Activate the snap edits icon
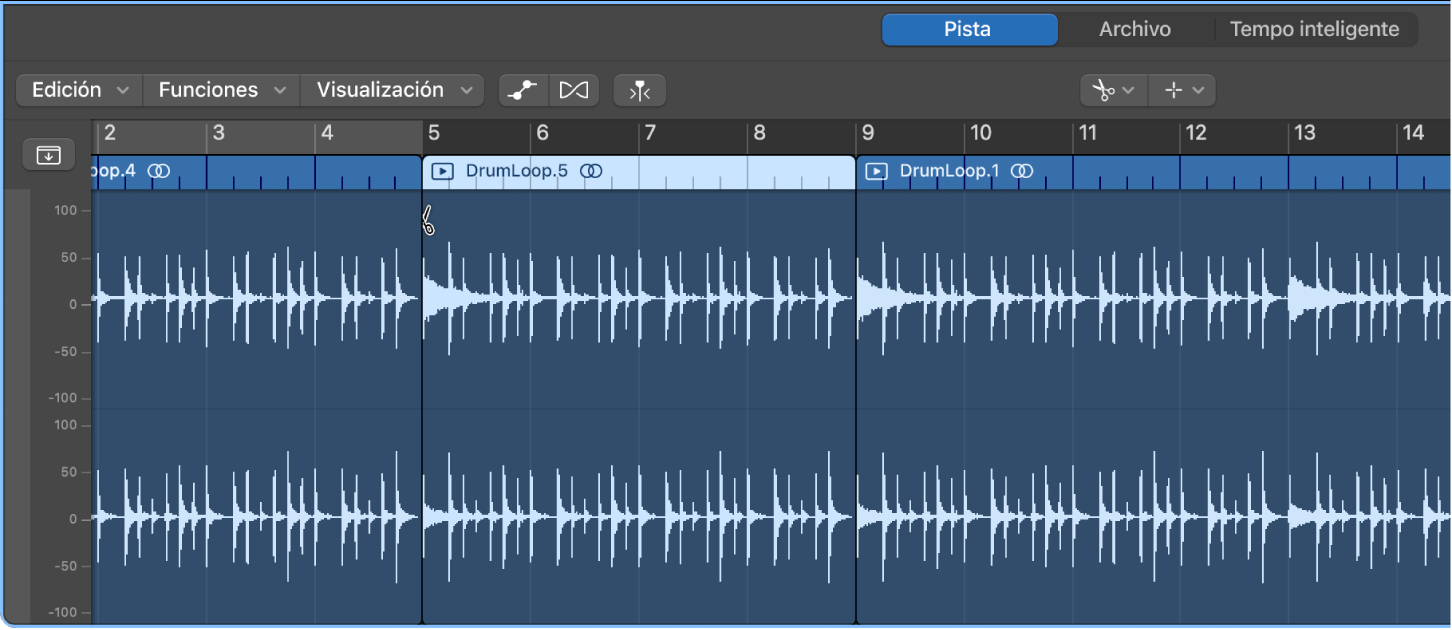The height and width of the screenshot is (630, 1452). [x=639, y=90]
